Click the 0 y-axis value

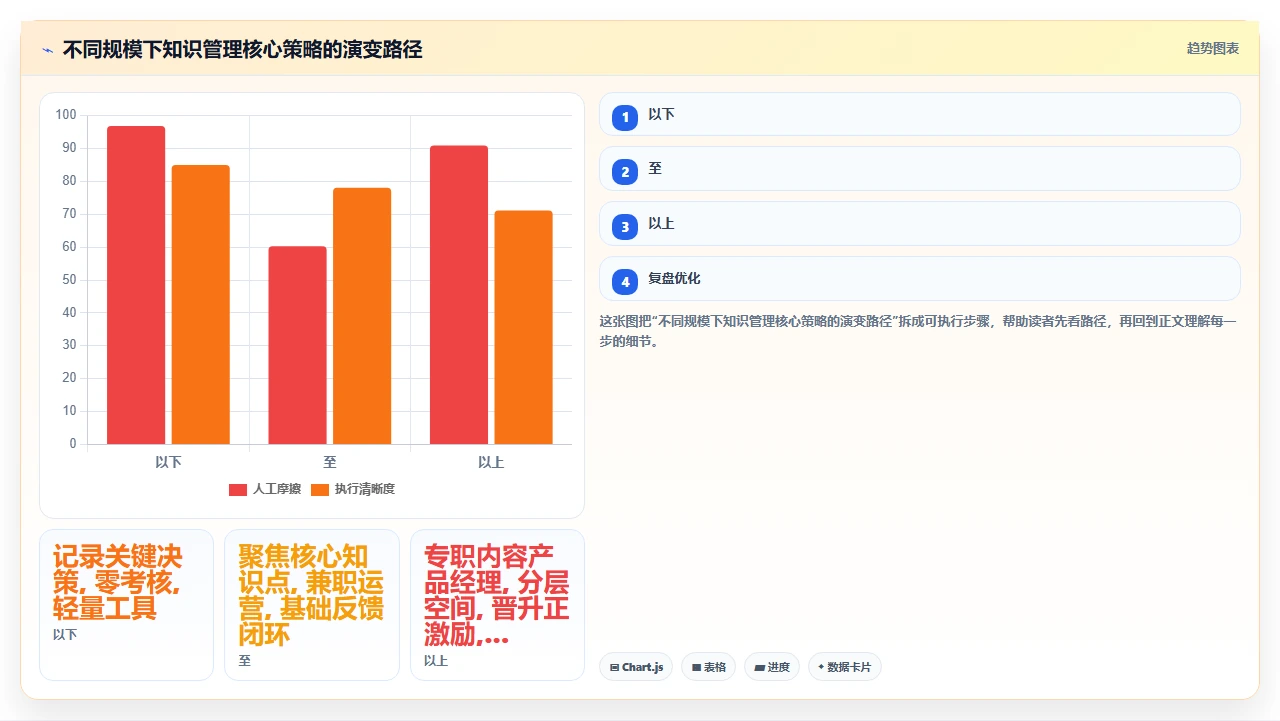73,444
